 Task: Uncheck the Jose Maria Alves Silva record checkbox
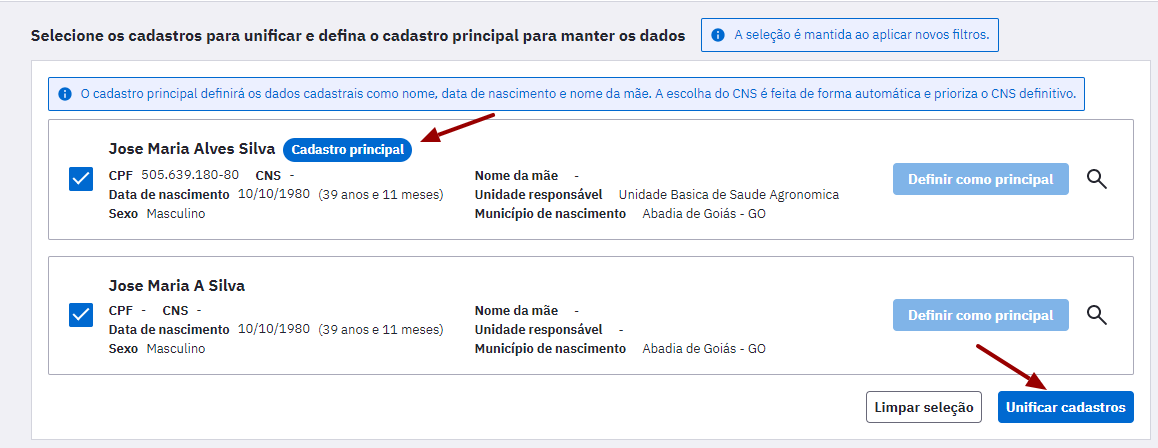pyautogui.click(x=80, y=179)
